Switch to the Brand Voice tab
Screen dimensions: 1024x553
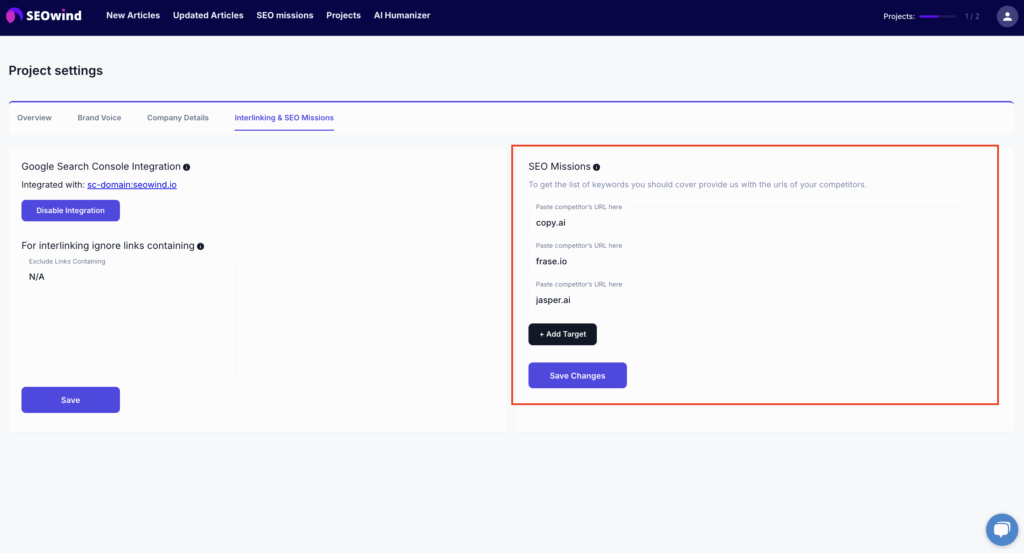pyautogui.click(x=99, y=118)
